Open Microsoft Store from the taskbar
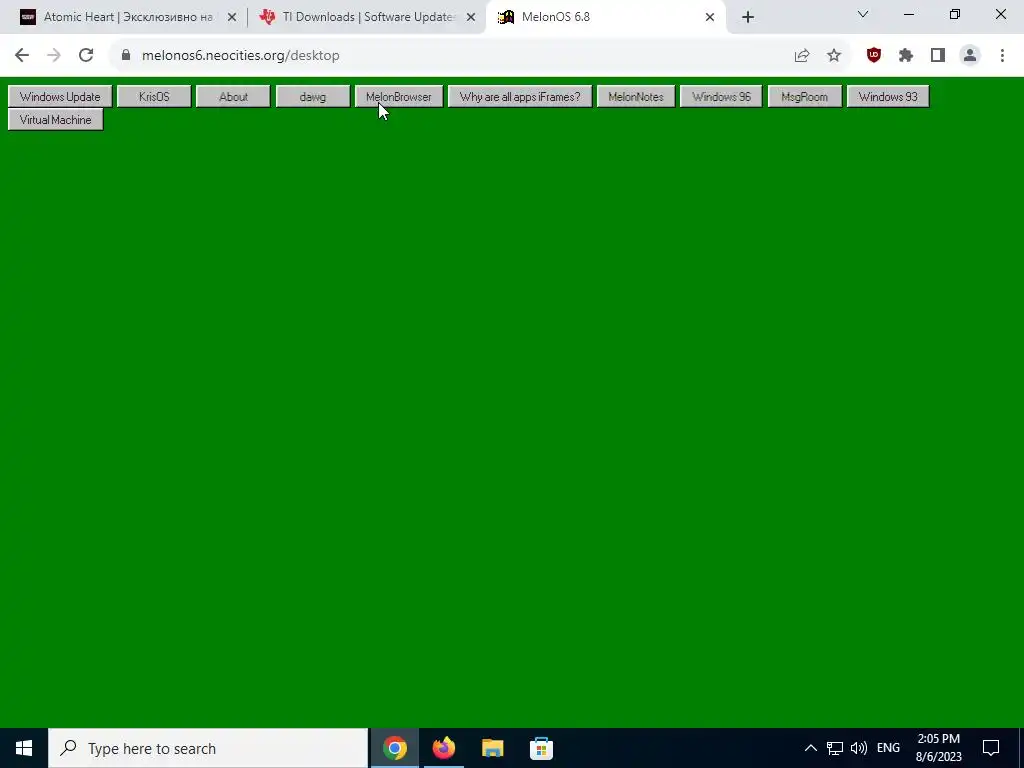Screen dimensions: 1024x768 (x=541, y=748)
